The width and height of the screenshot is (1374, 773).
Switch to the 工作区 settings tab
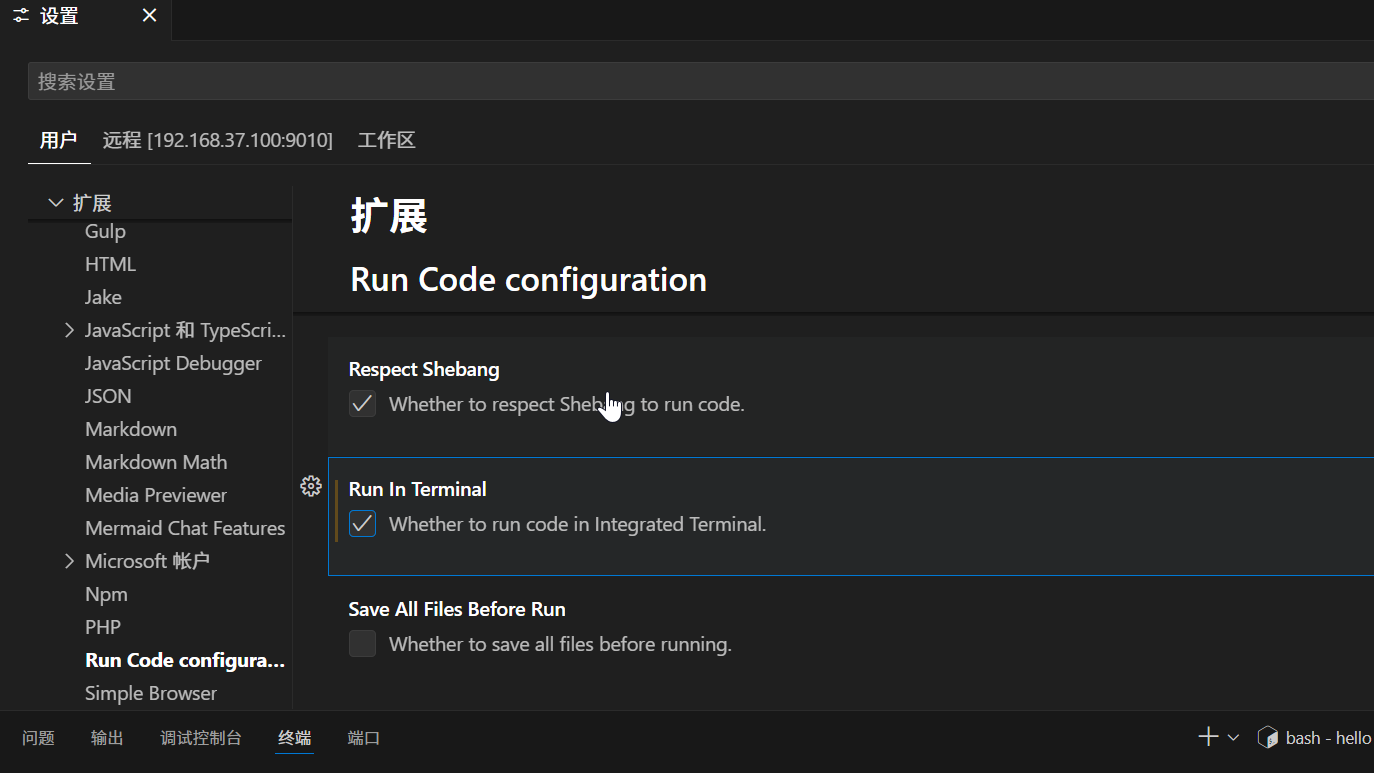pyautogui.click(x=386, y=140)
